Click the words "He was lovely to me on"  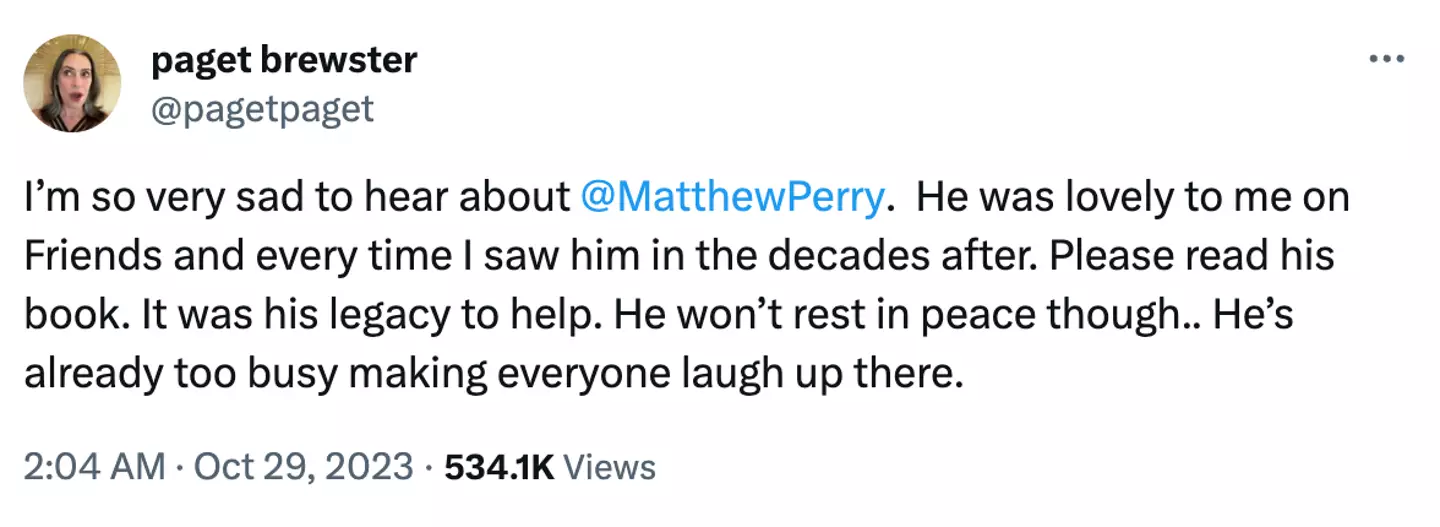click(1130, 198)
